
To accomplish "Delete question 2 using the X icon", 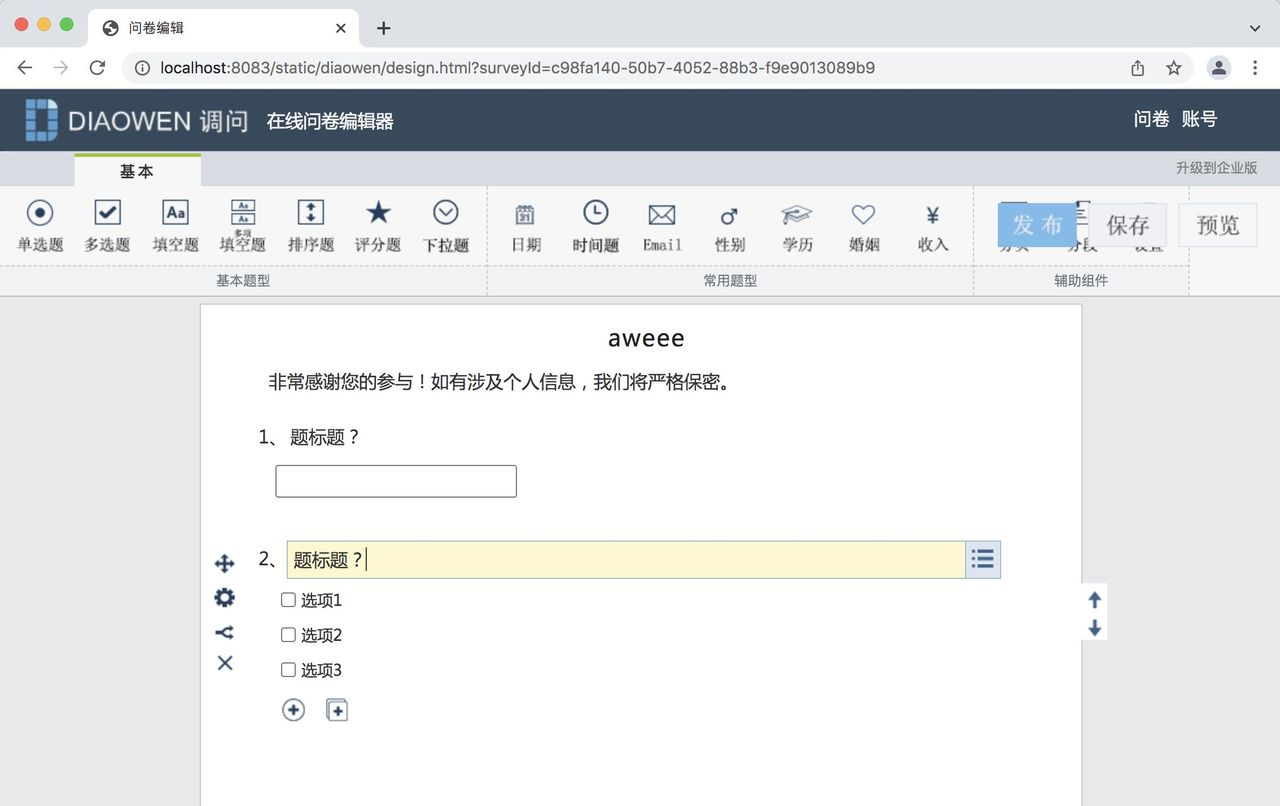I will 224,663.
